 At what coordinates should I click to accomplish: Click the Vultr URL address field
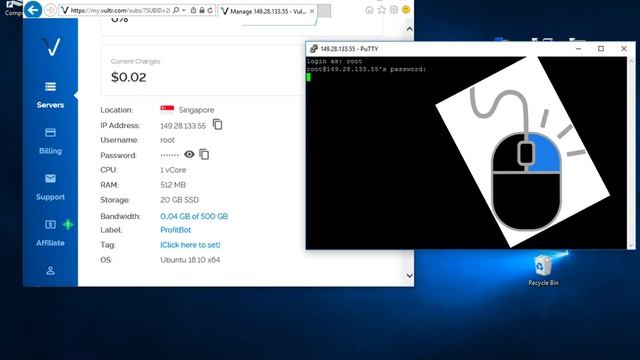[x=120, y=10]
